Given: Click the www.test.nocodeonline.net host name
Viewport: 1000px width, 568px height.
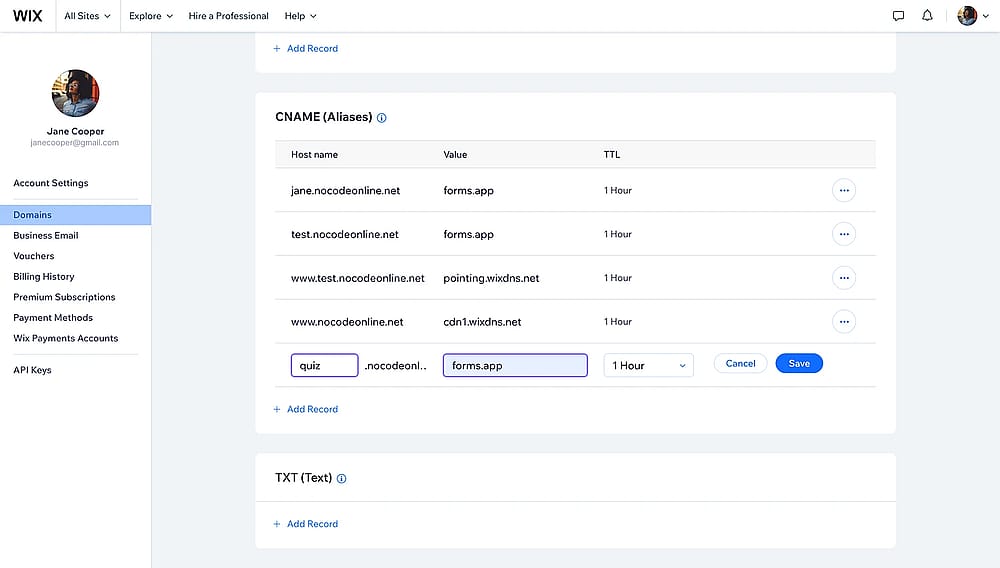Looking at the screenshot, I should coord(358,278).
